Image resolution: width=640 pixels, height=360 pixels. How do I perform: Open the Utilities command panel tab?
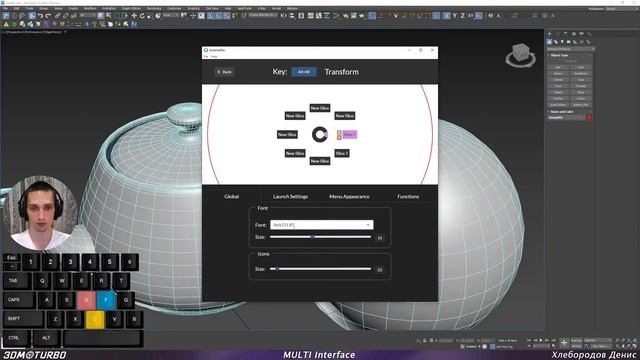click(589, 33)
